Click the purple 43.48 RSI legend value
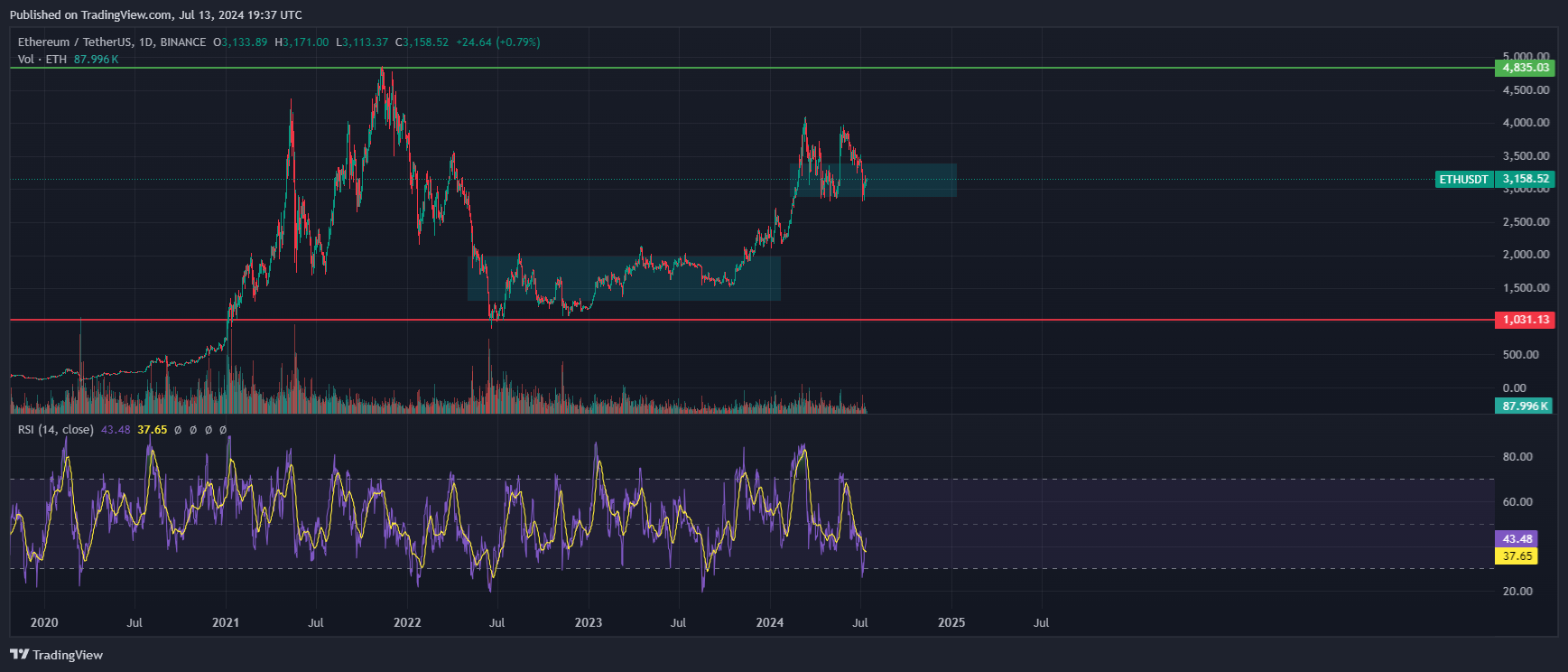 point(116,430)
